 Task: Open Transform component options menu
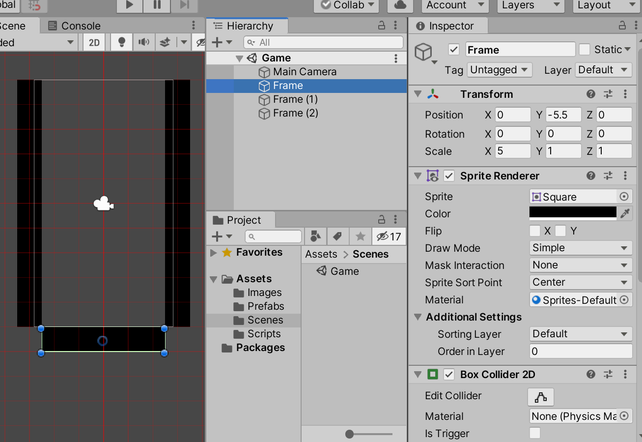pyautogui.click(x=625, y=94)
